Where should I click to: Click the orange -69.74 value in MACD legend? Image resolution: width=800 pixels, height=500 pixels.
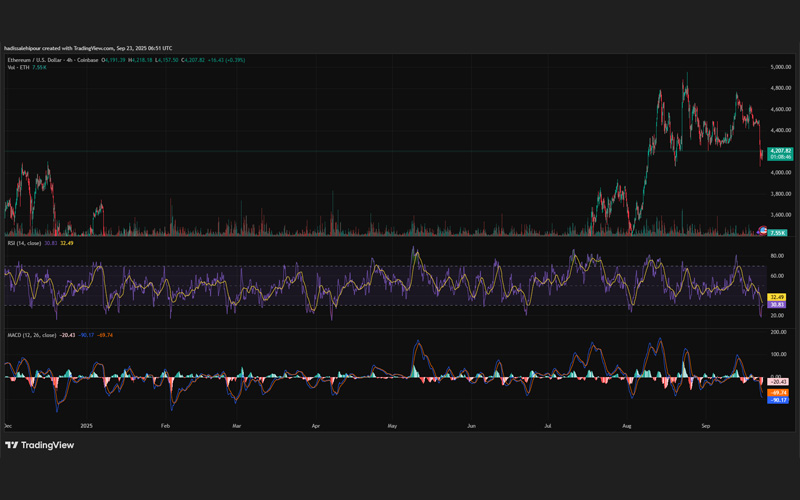(105, 335)
